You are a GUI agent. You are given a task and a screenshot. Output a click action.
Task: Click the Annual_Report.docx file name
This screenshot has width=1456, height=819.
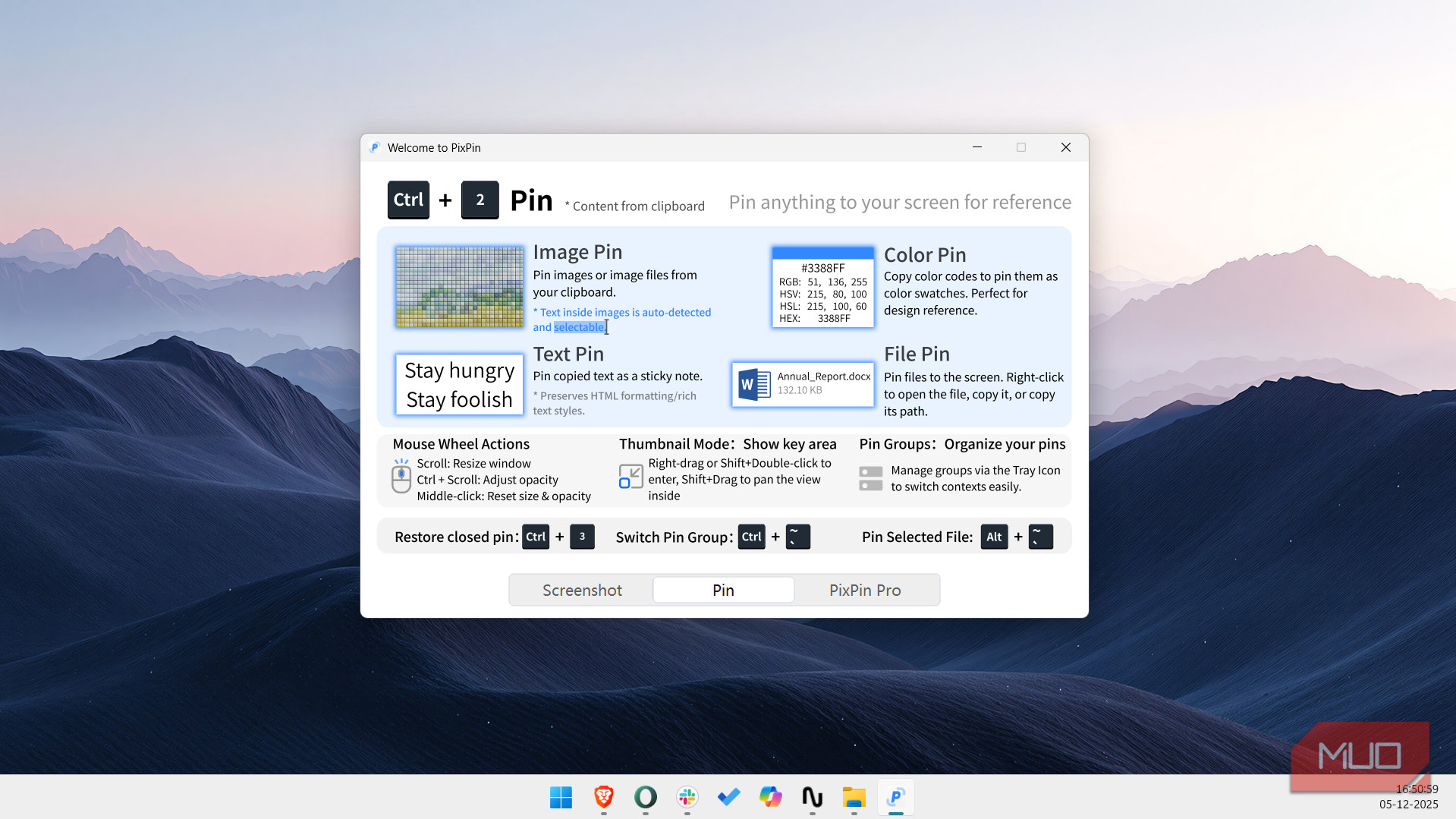coord(823,376)
